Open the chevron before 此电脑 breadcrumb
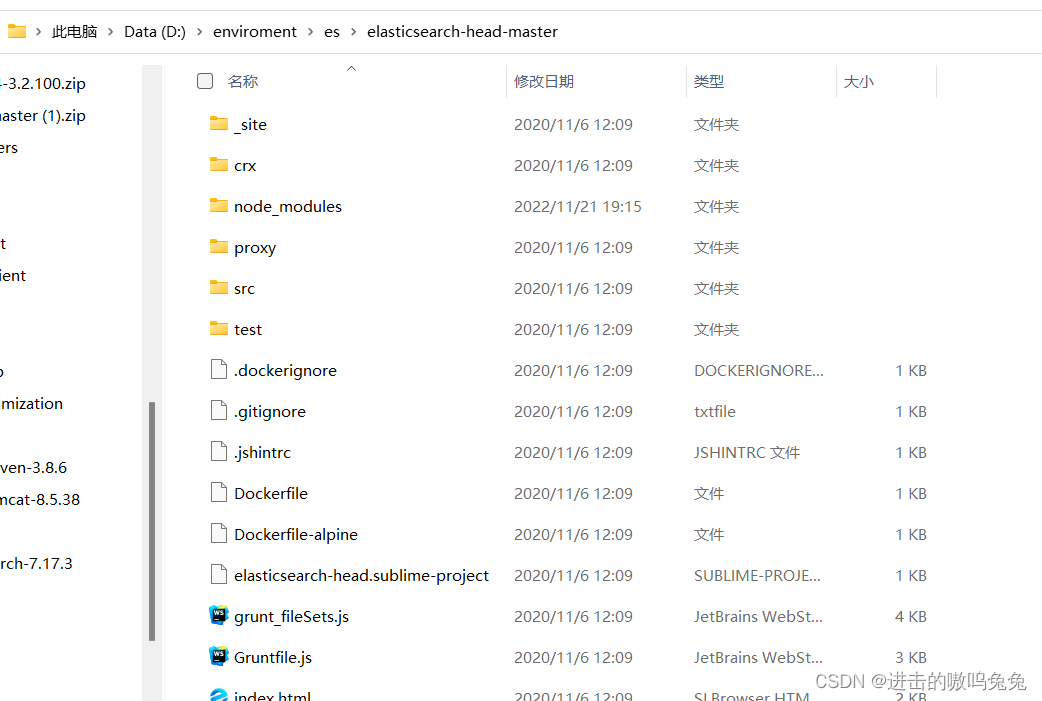Screen dimensions: 1042x701 39,32
